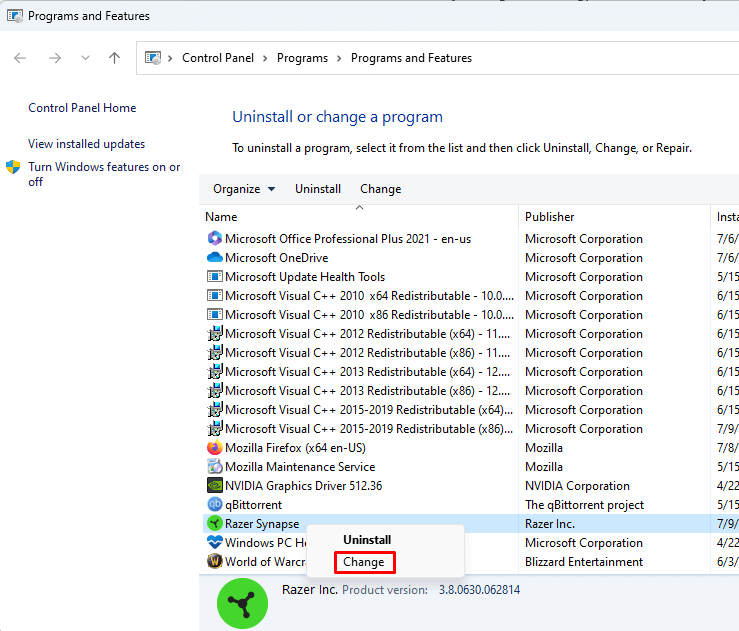Click the Microsoft Update Health Tools icon

214,276
